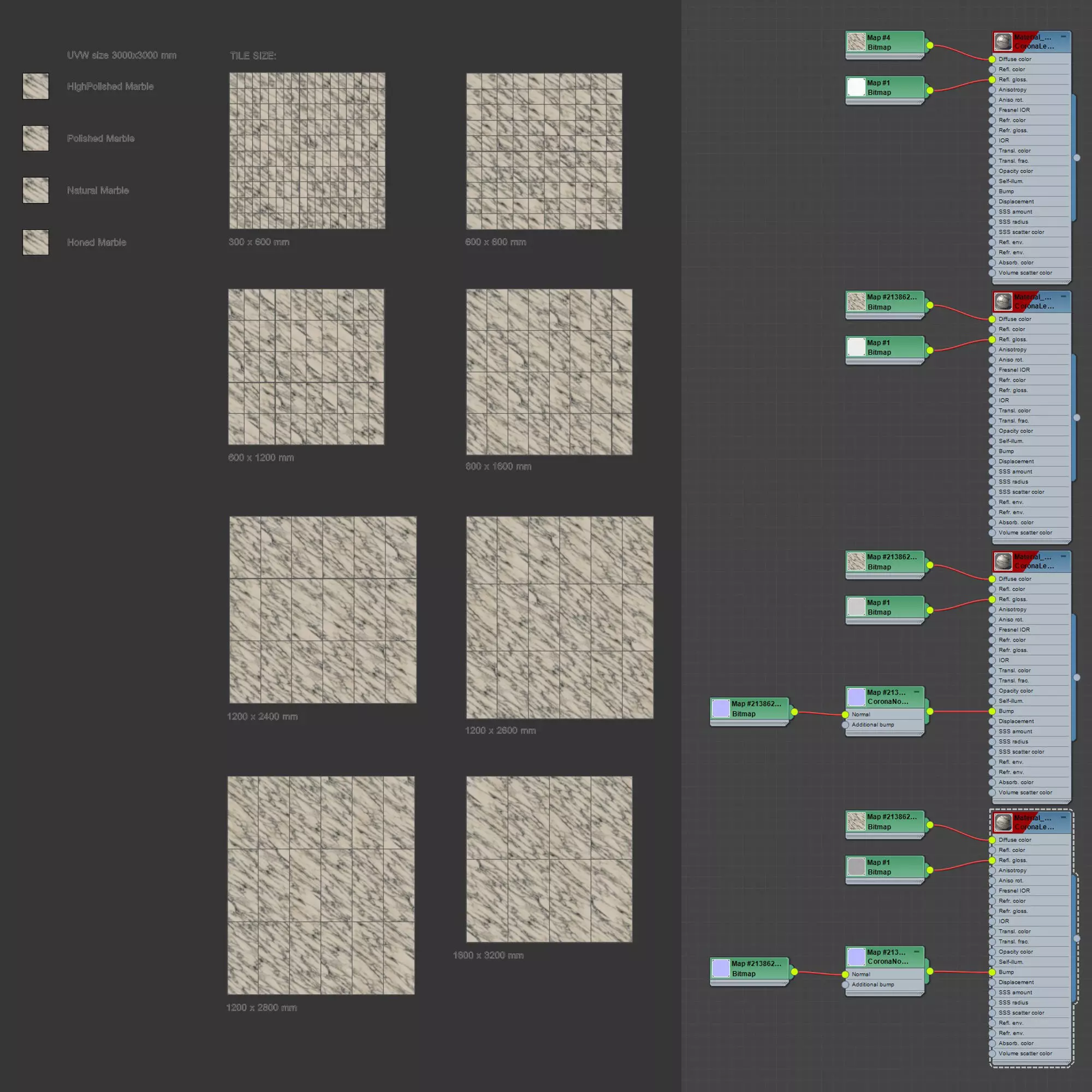This screenshot has height=1092, width=1092.
Task: Click Refl. gloss. socket on topmost material node
Action: click(992, 80)
